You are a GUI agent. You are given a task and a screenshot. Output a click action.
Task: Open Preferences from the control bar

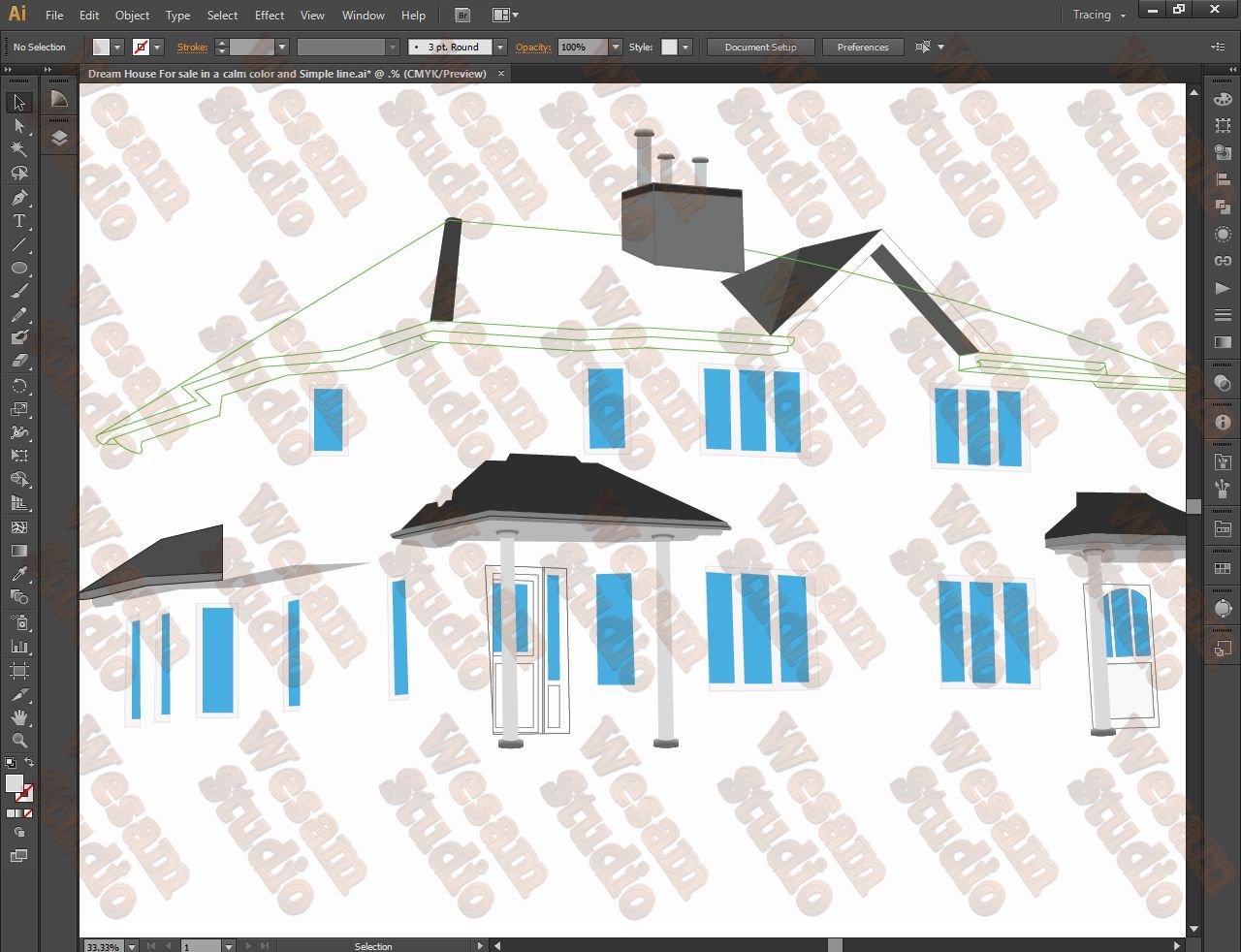[x=863, y=47]
